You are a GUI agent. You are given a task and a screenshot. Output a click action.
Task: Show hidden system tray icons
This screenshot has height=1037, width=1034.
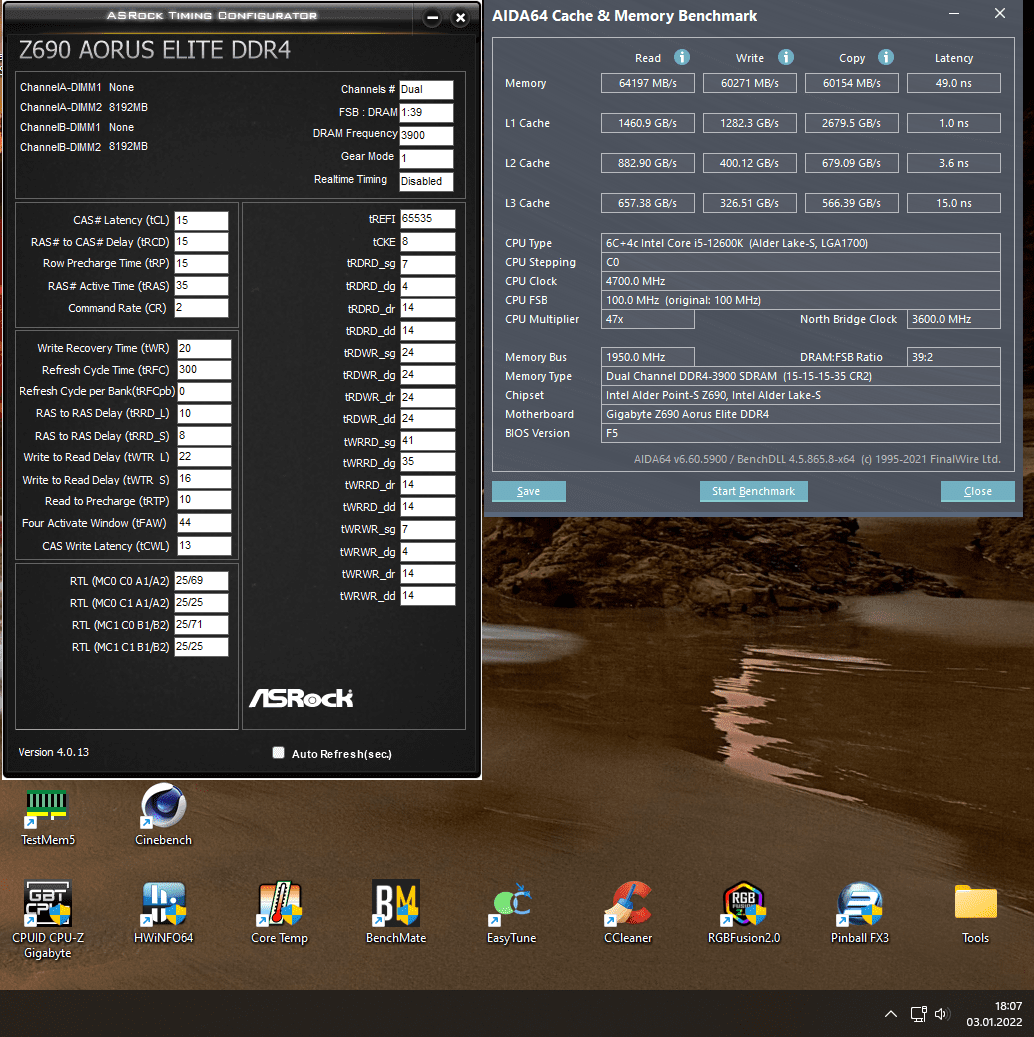point(890,1014)
